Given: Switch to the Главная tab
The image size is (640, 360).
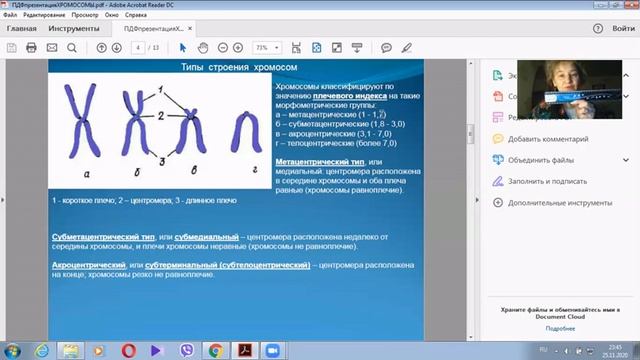Looking at the screenshot, I should pos(22,29).
